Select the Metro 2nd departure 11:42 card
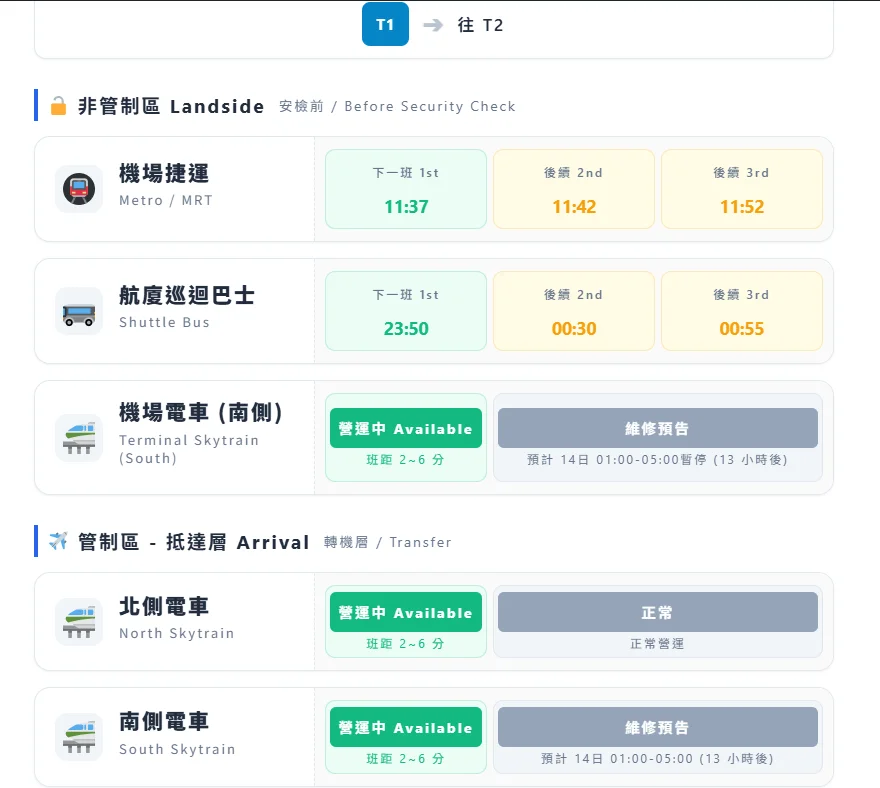 point(574,189)
